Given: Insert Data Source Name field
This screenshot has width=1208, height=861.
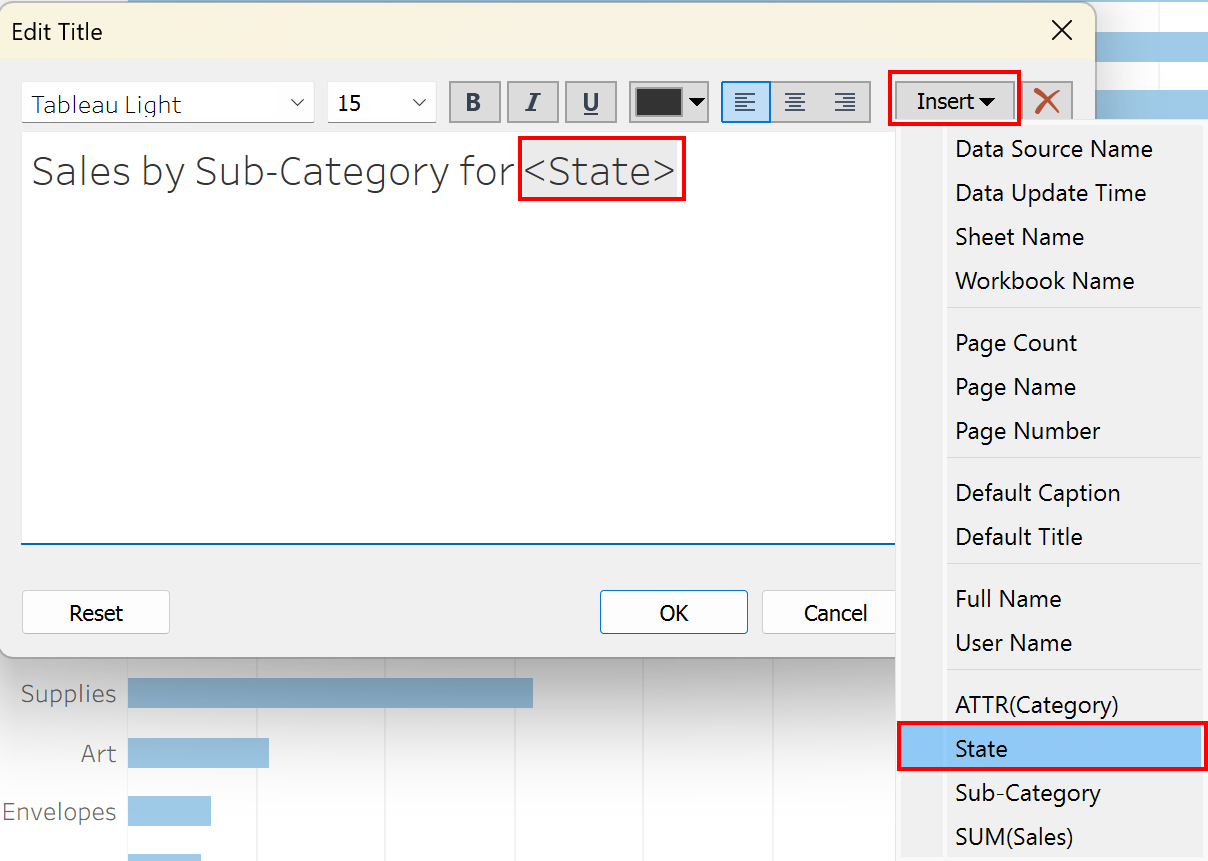Looking at the screenshot, I should [1054, 149].
